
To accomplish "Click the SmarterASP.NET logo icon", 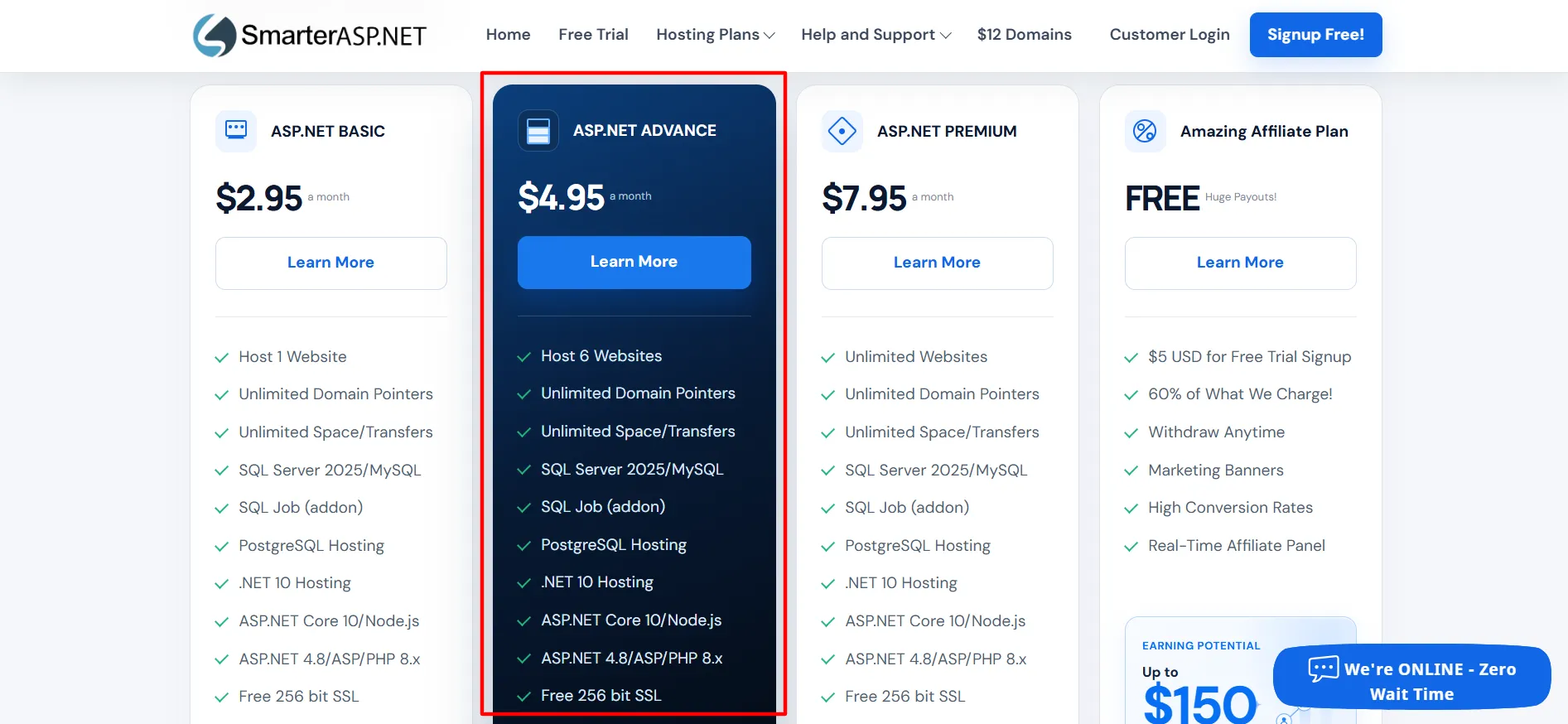I will (x=215, y=35).
